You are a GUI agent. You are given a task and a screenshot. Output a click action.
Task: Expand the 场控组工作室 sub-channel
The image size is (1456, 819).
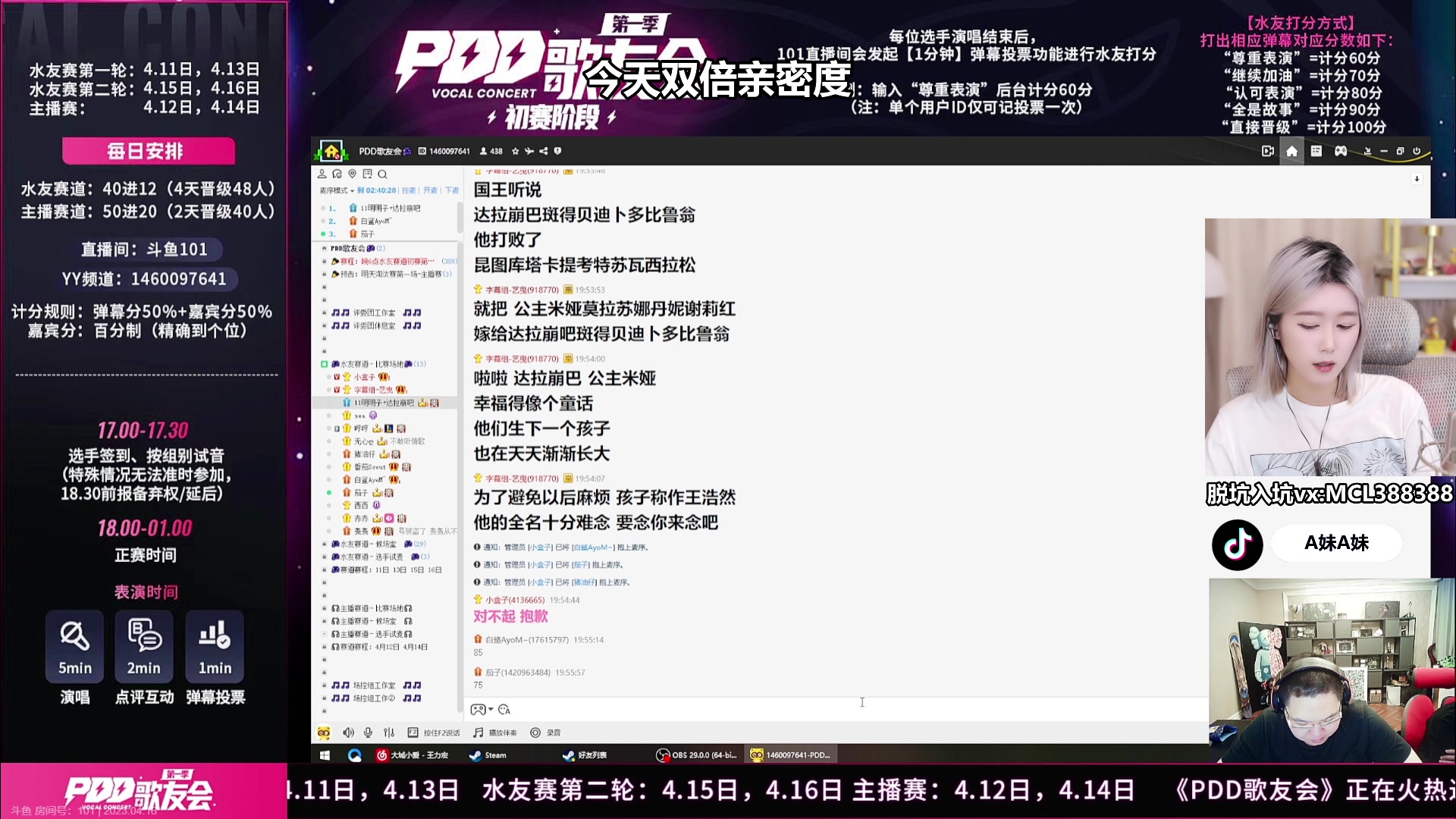[324, 685]
